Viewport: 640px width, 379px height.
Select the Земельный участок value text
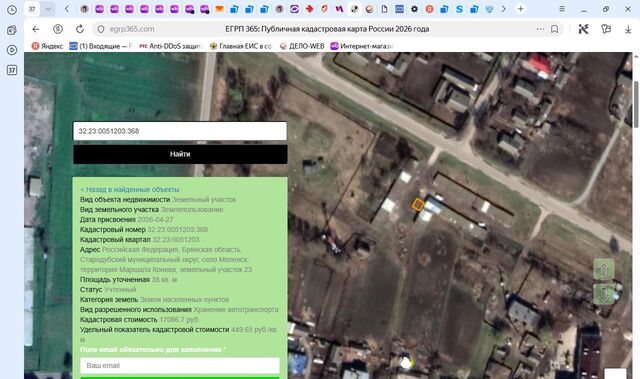pyautogui.click(x=204, y=199)
